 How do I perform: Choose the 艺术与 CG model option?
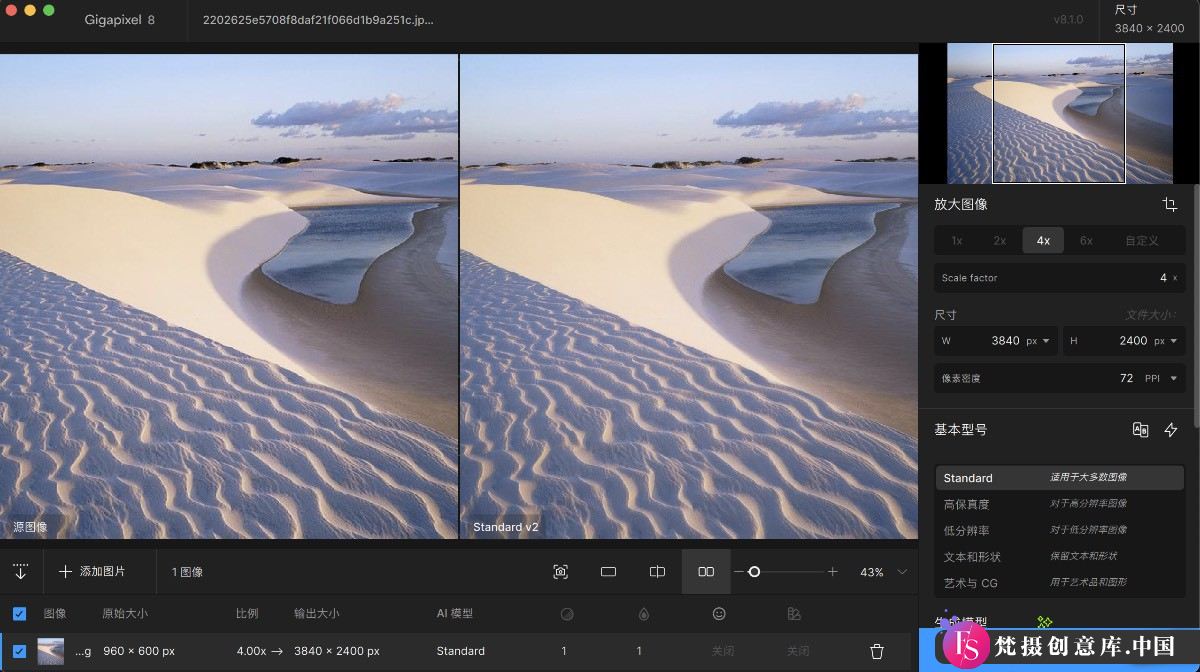(x=1059, y=583)
